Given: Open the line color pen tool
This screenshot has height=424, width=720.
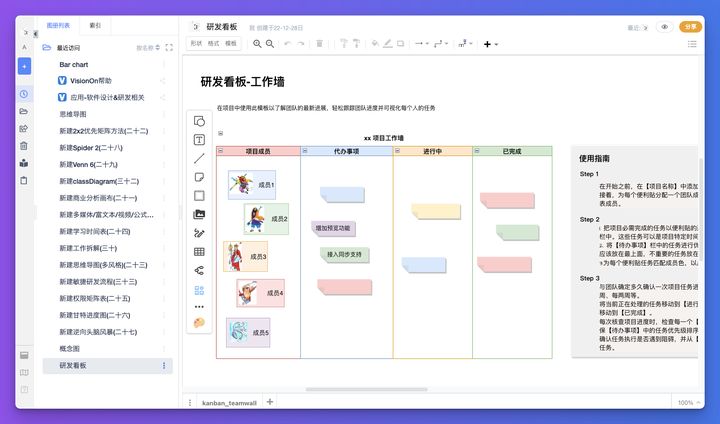Looking at the screenshot, I should pos(388,44).
